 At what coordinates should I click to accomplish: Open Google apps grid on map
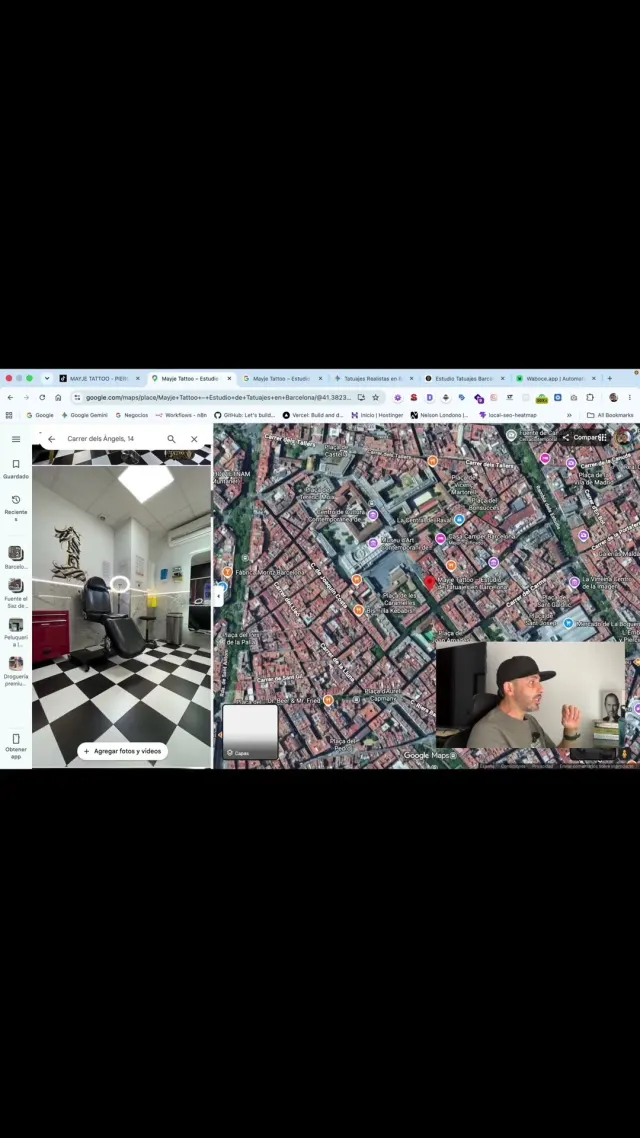coord(602,438)
